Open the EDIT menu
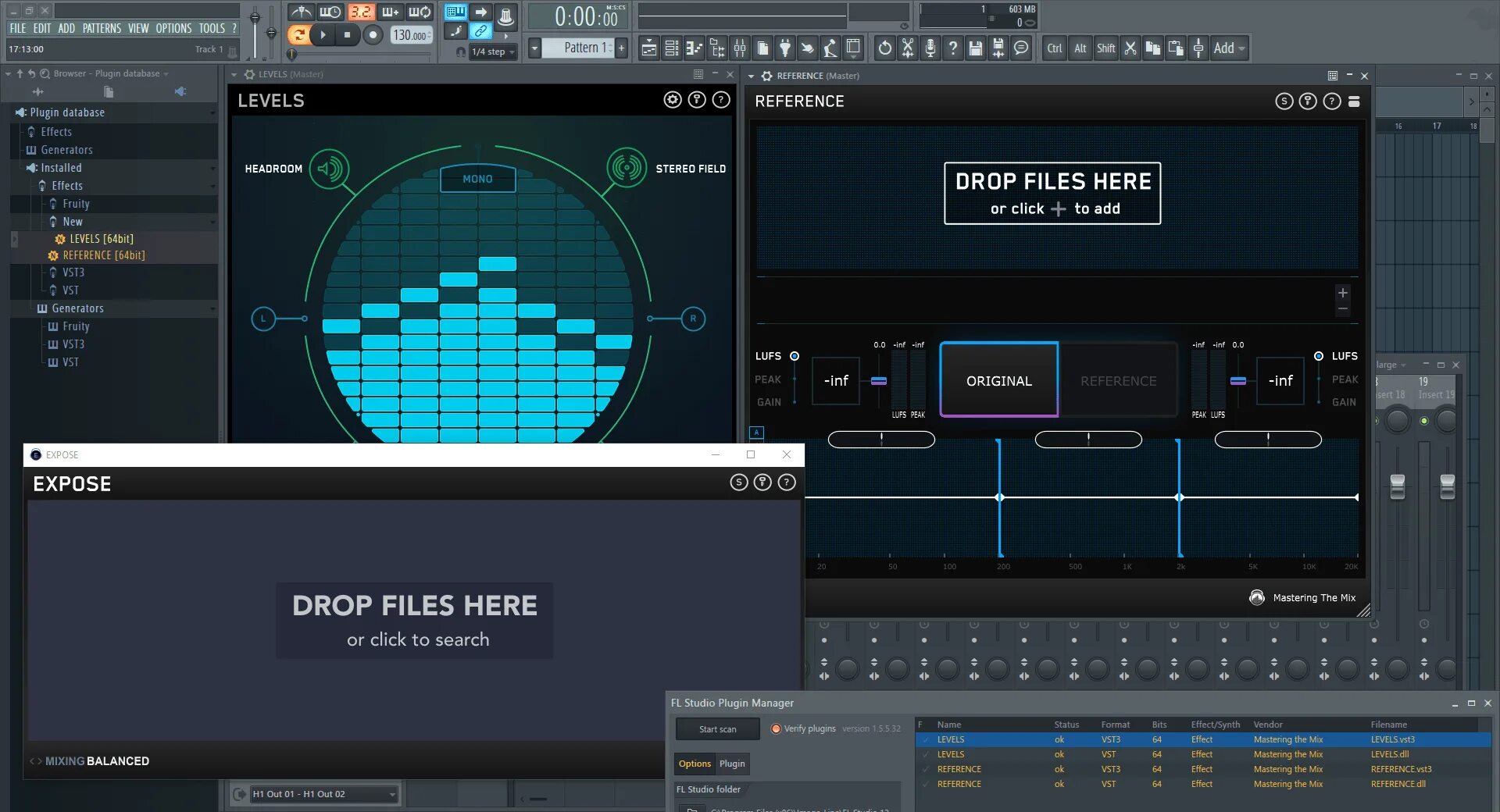This screenshot has width=1500, height=812. [42, 28]
